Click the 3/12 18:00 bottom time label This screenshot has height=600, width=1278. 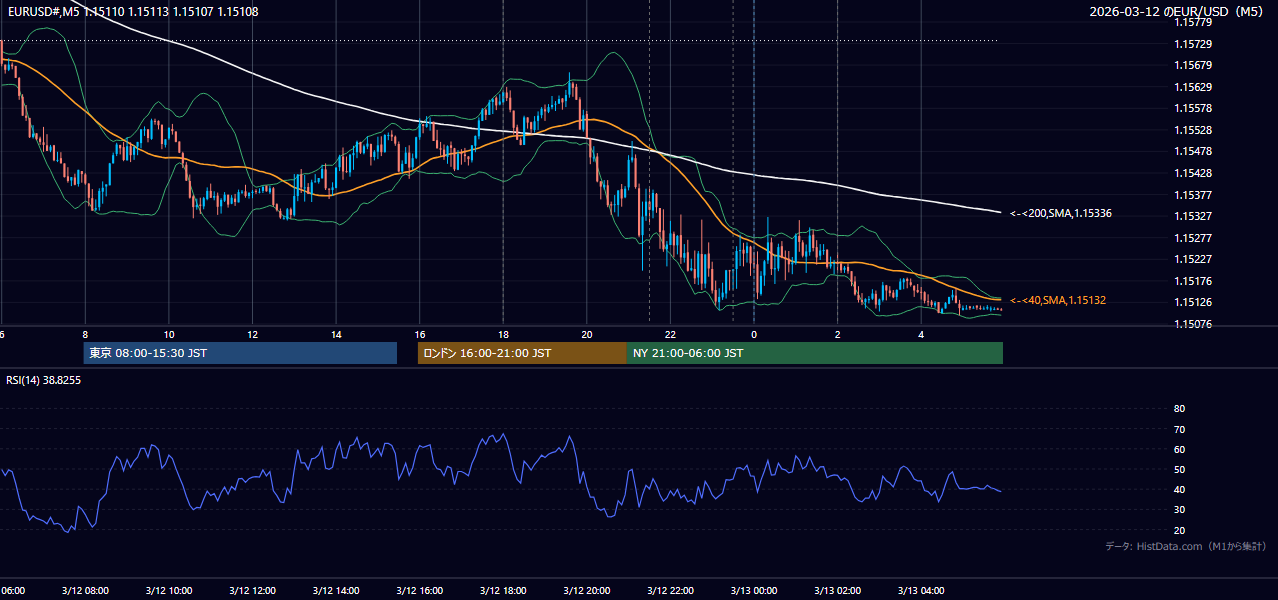click(x=503, y=590)
